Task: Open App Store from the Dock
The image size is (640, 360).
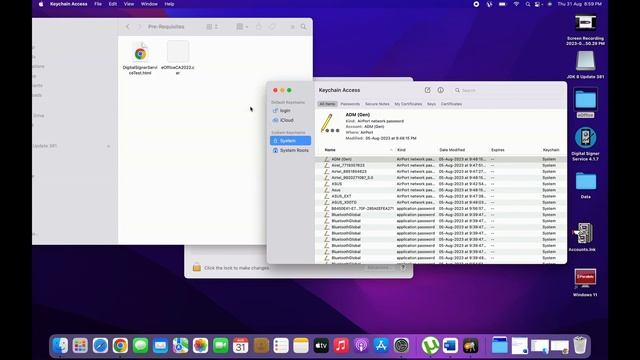Action: pyautogui.click(x=381, y=346)
